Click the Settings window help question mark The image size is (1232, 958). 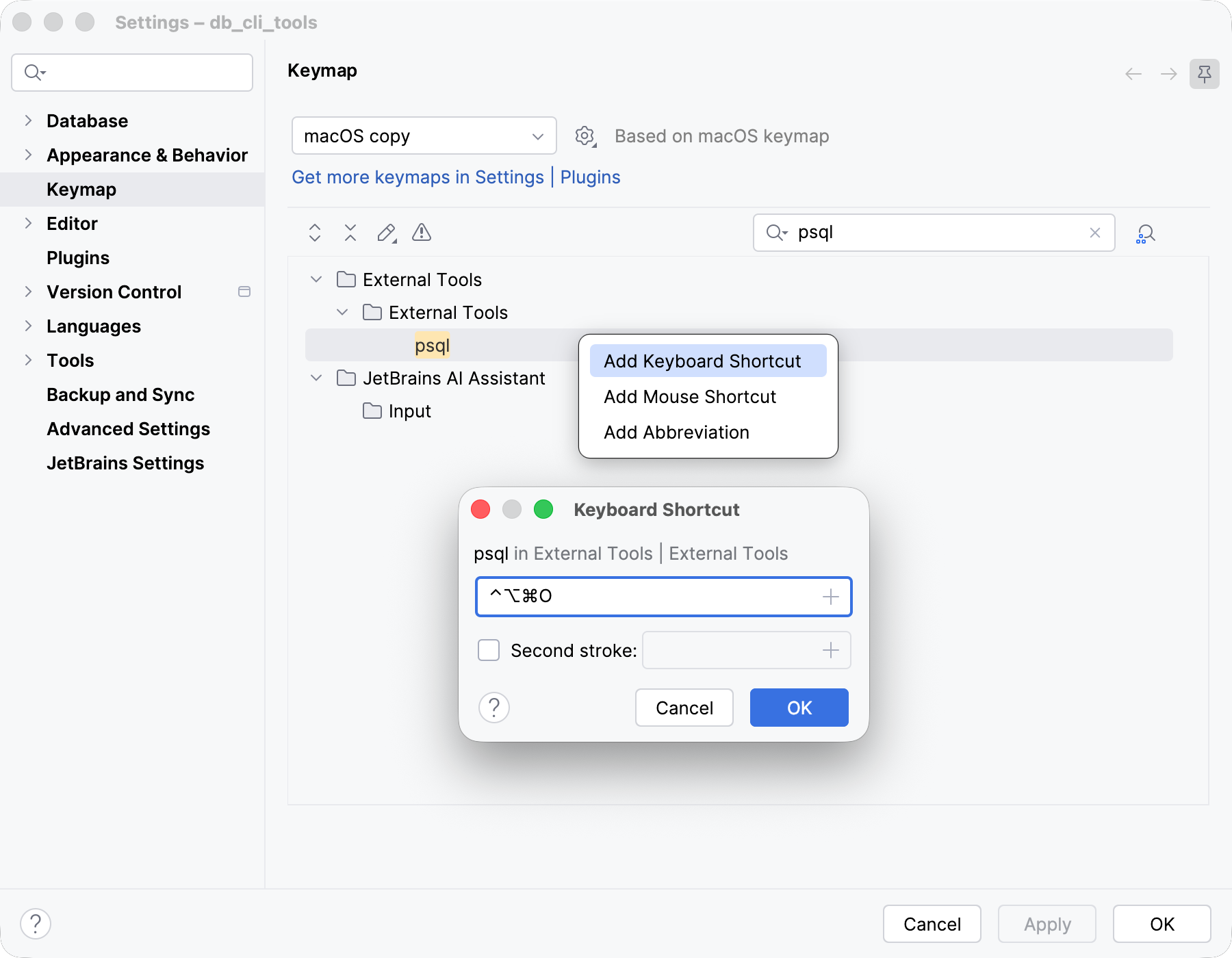36,924
